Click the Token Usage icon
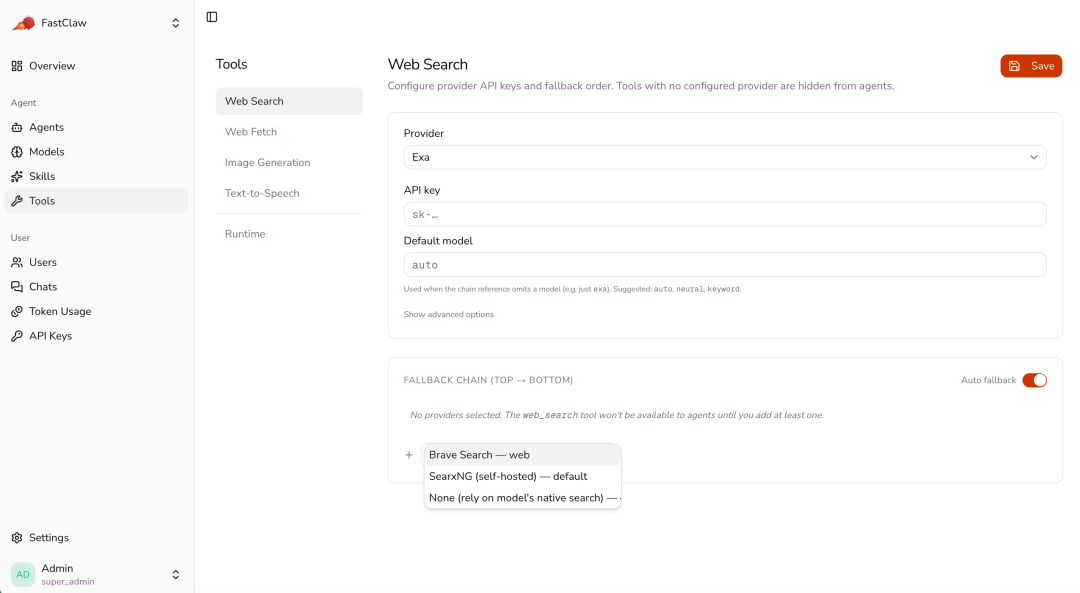The width and height of the screenshot is (1080, 593). coord(17,311)
